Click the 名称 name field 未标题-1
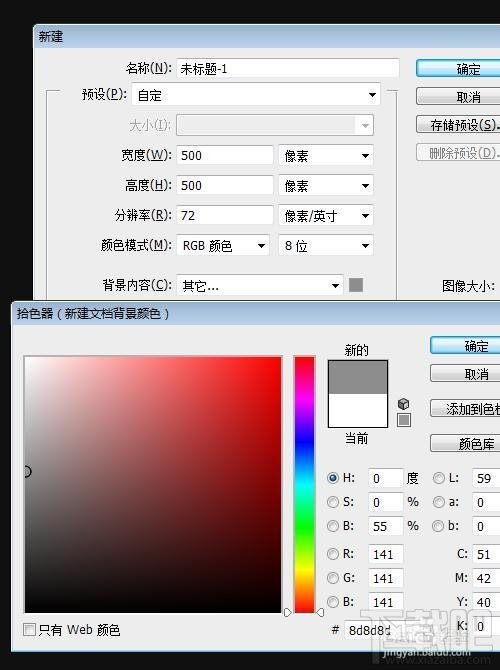500x670 pixels. [x=288, y=68]
